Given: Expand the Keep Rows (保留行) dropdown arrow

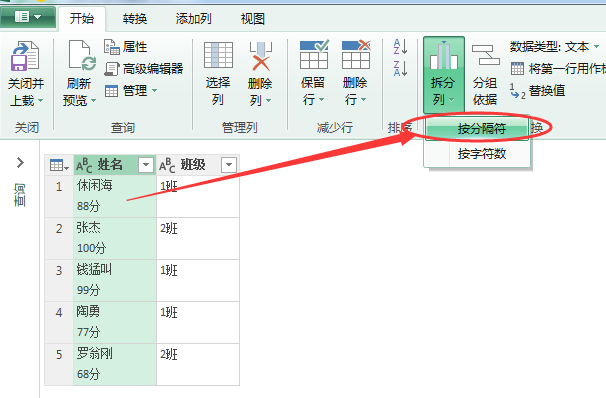Looking at the screenshot, I should pyautogui.click(x=321, y=100).
